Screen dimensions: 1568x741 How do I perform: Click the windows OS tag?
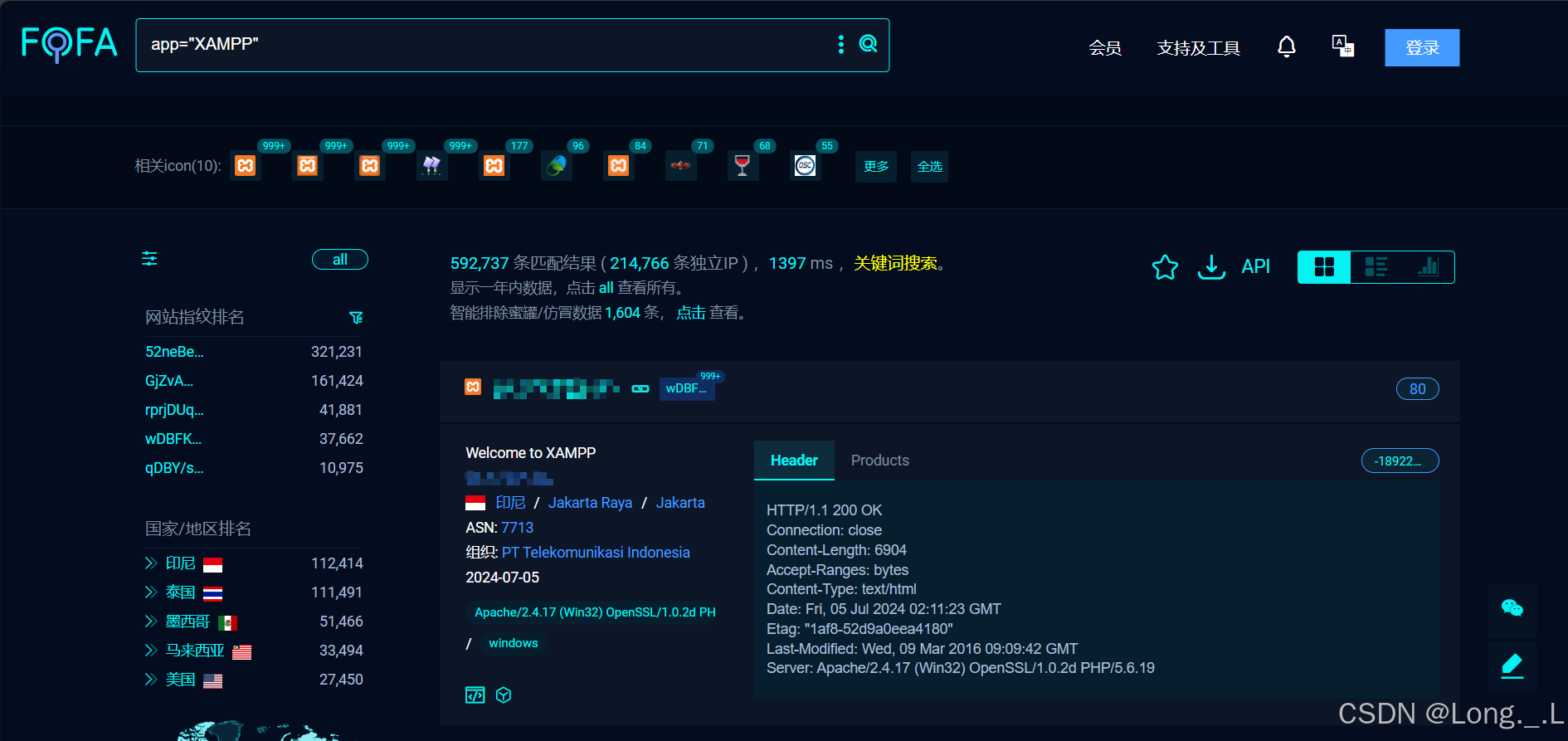[514, 643]
